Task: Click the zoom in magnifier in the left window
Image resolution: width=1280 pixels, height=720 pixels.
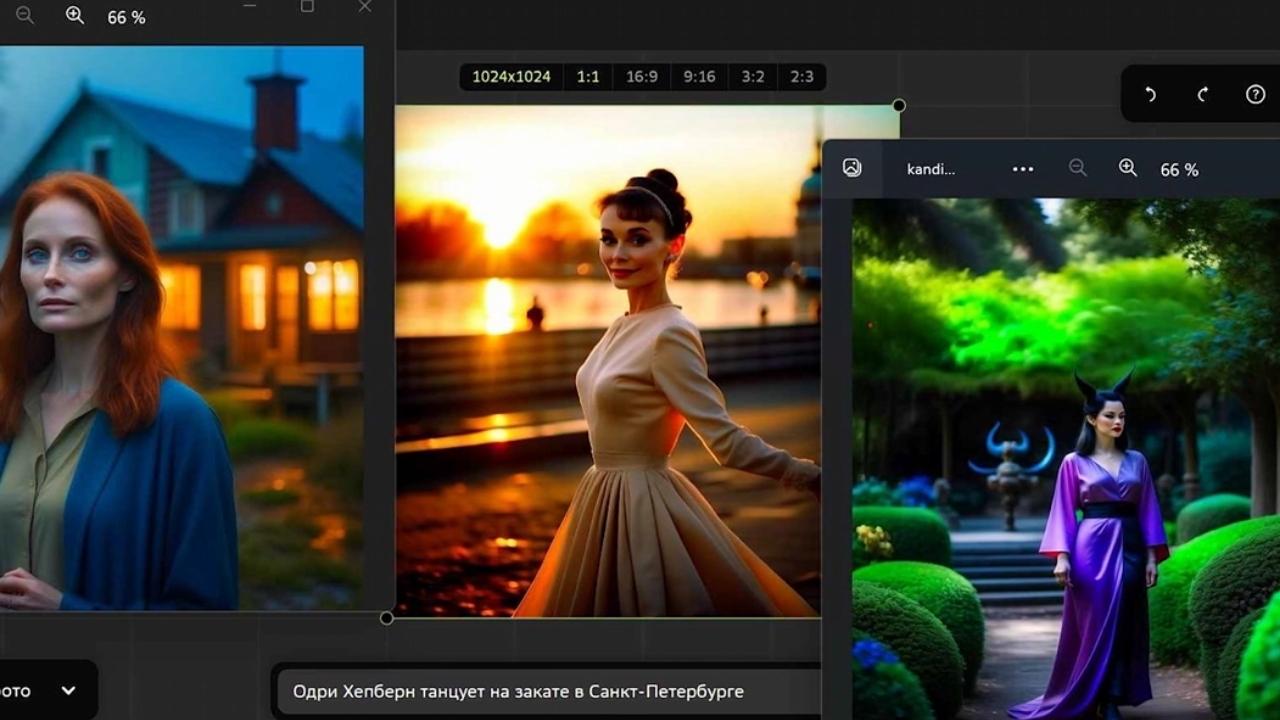Action: [x=75, y=15]
